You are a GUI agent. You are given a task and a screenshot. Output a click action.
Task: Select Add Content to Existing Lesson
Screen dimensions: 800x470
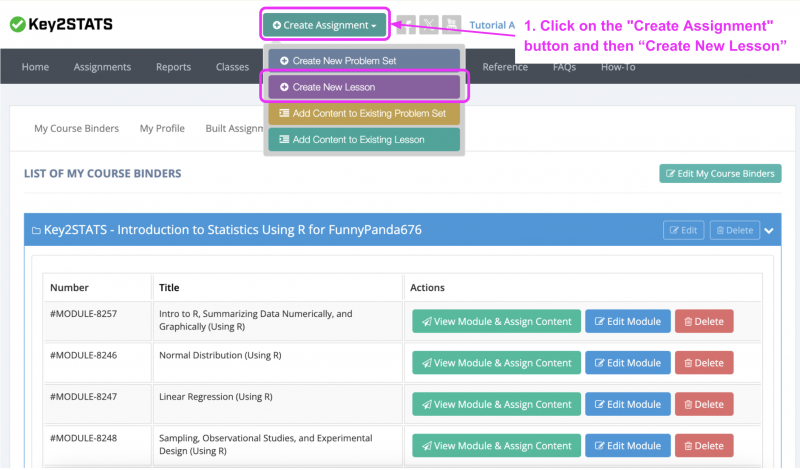363,139
